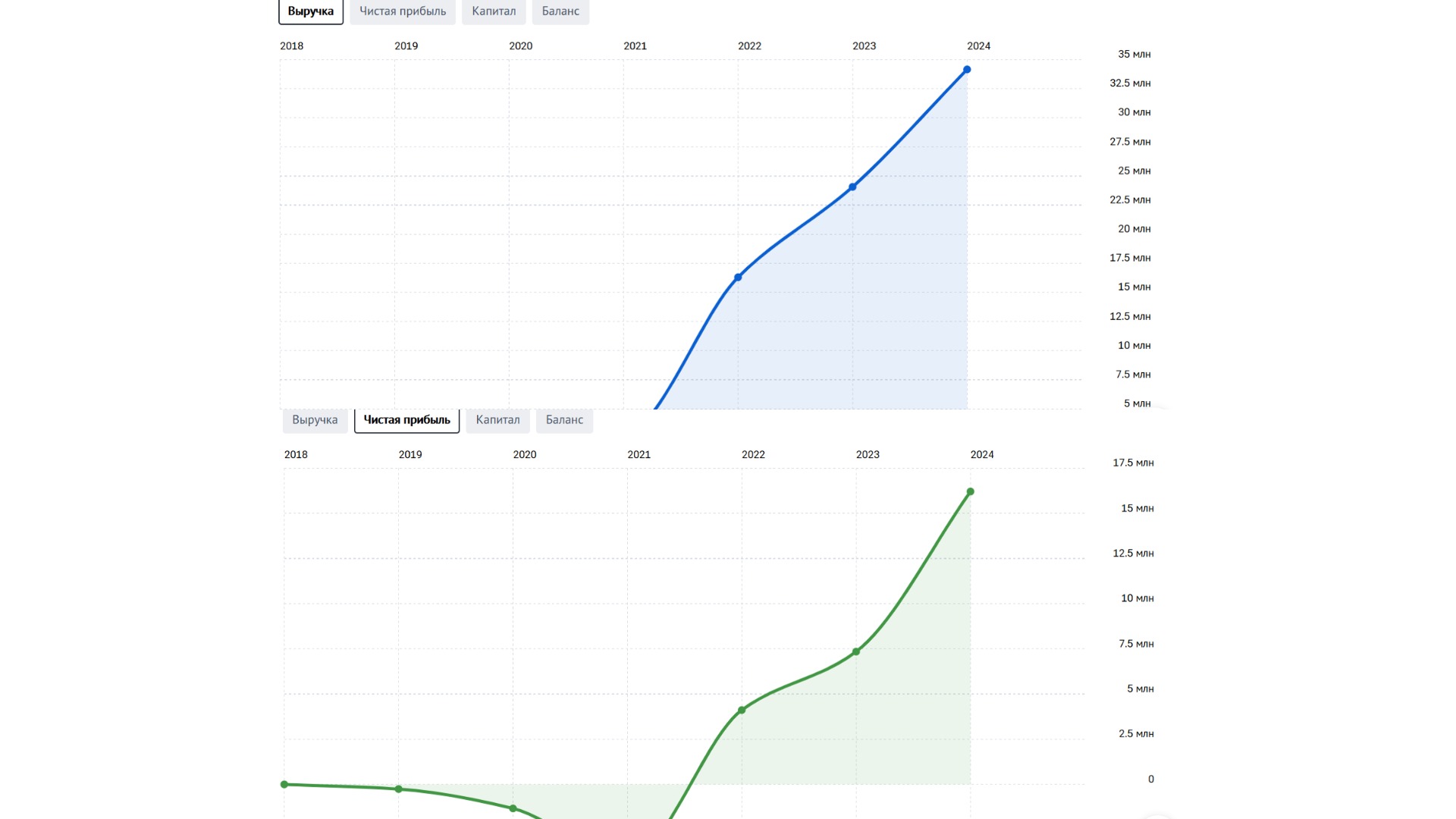Click the 2023 data point on blue revenue line
Image resolution: width=1456 pixels, height=819 pixels.
(x=852, y=187)
